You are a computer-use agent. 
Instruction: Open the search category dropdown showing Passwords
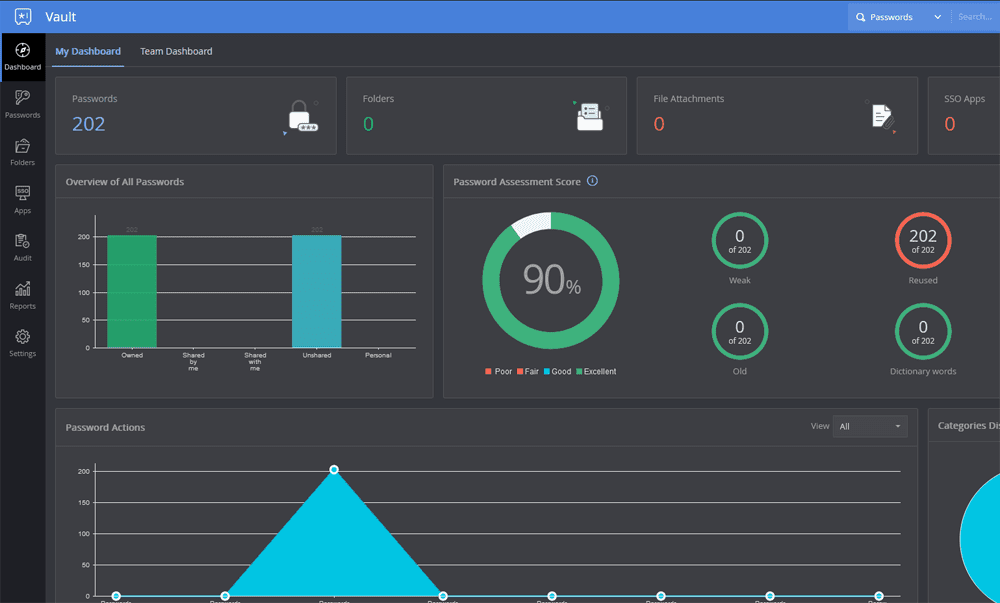click(x=898, y=16)
